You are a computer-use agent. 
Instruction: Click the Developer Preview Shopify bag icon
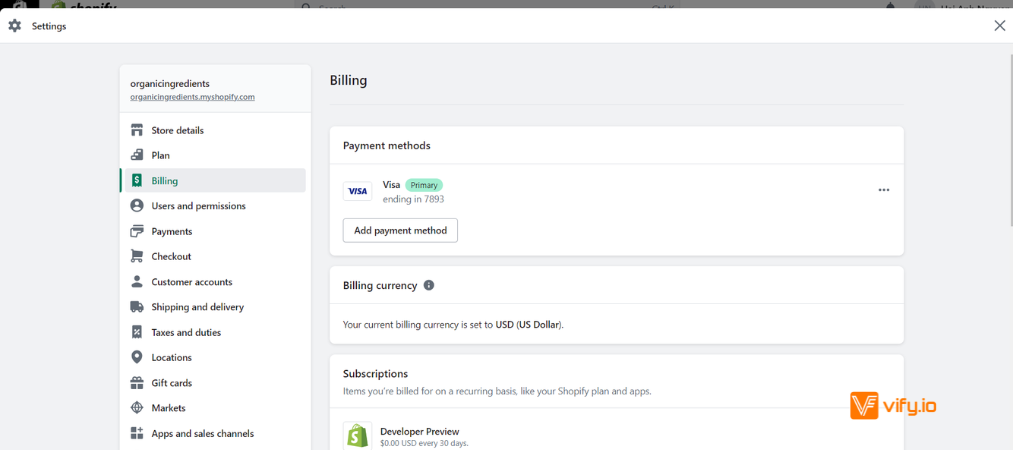(x=357, y=436)
